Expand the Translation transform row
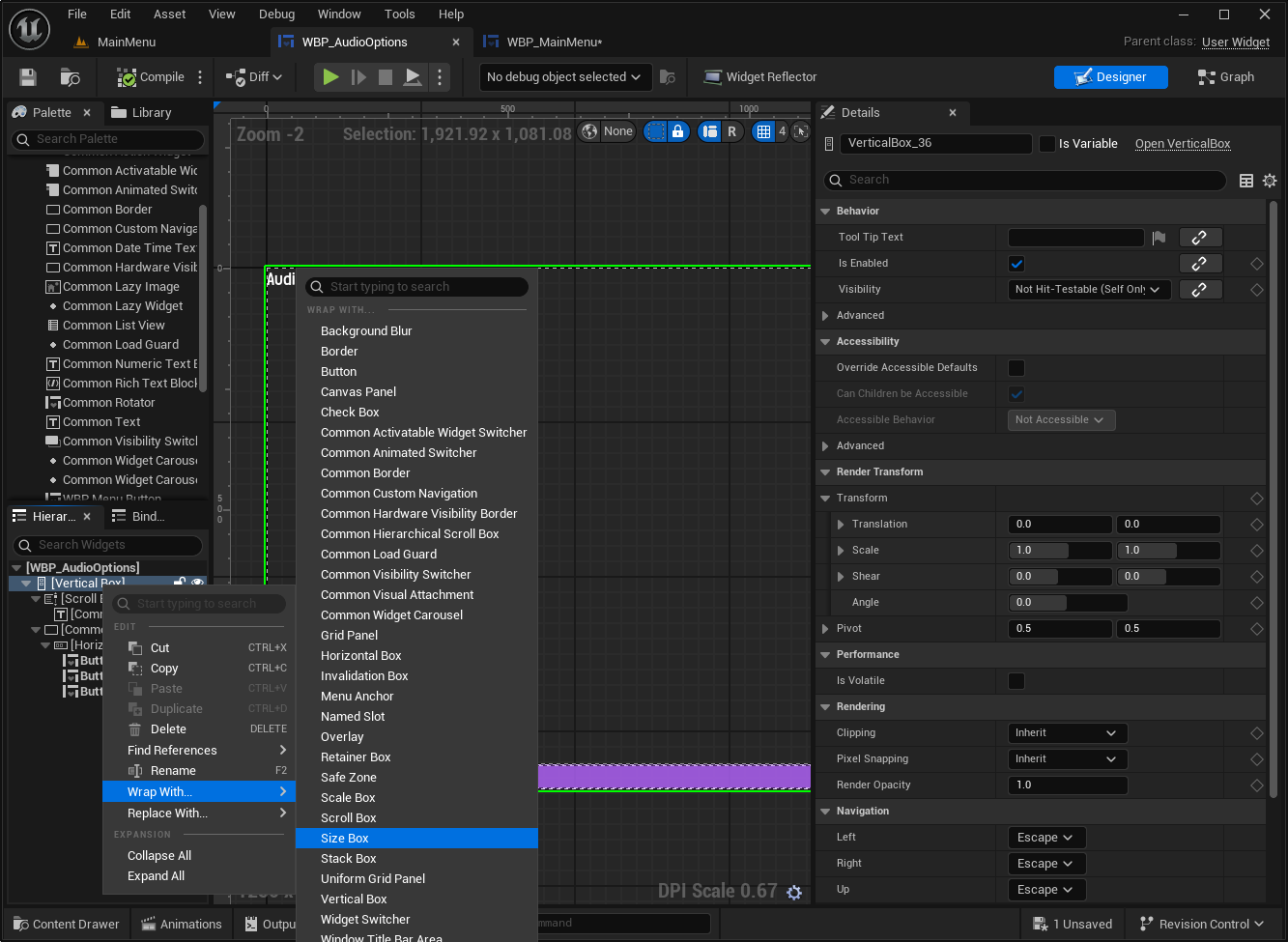Viewport: 1288px width, 942px height. pyautogui.click(x=842, y=525)
